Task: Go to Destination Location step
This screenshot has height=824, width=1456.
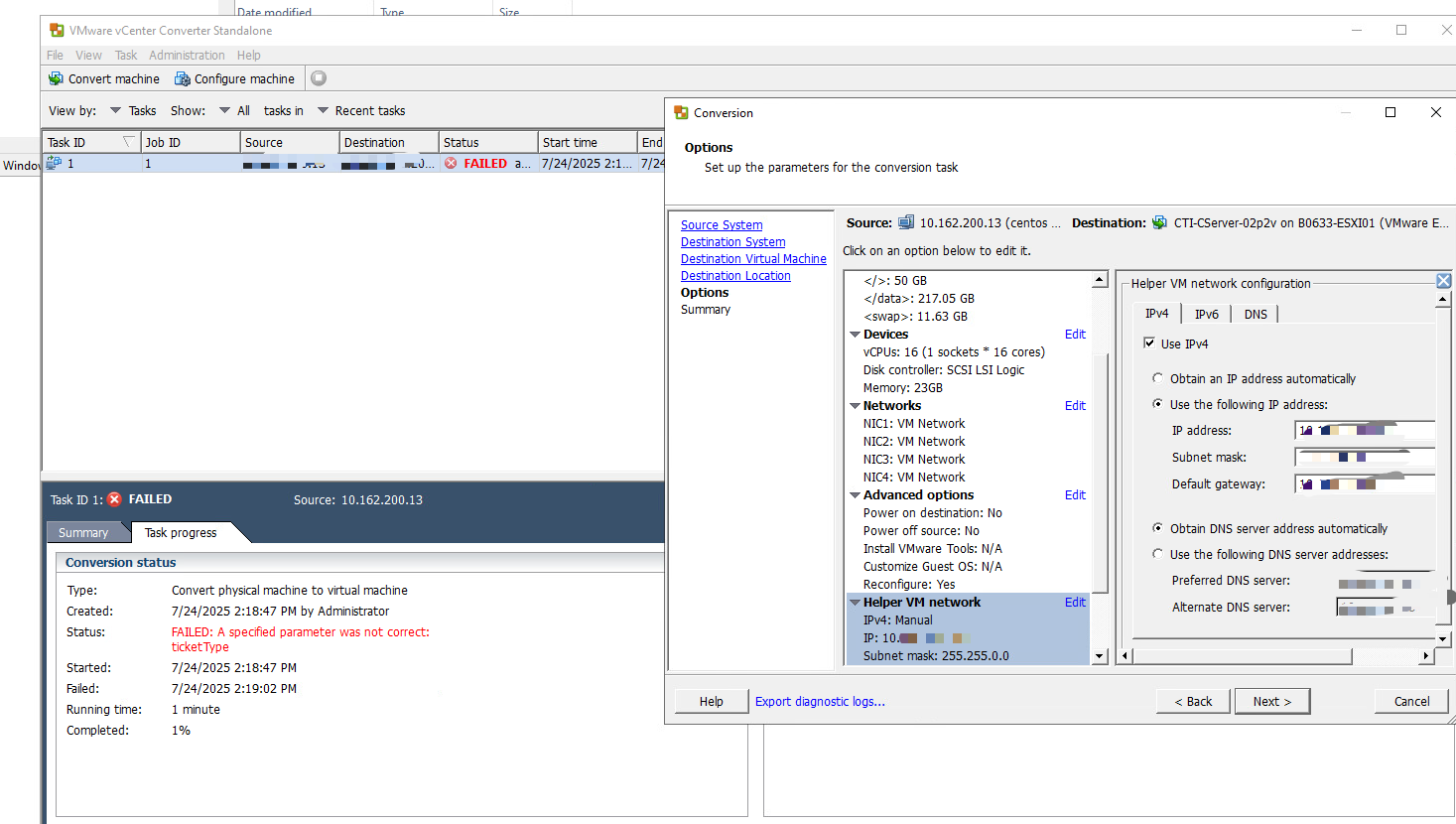Action: point(735,276)
